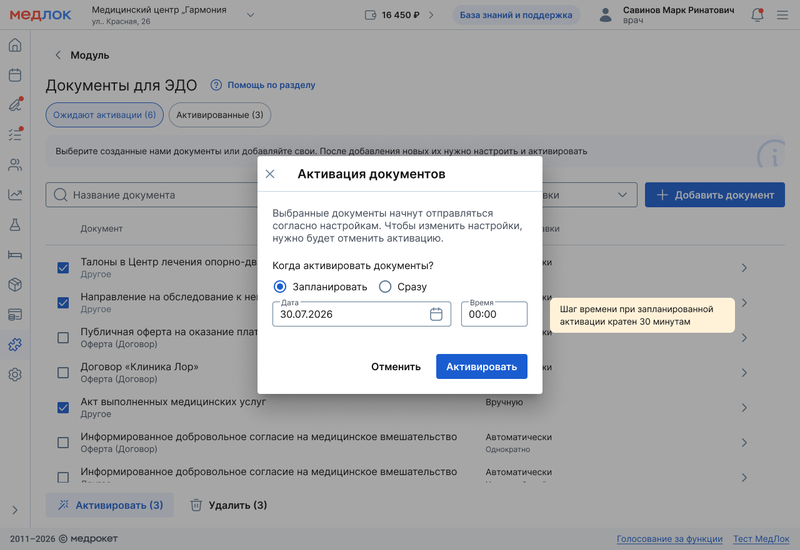Open the modules puzzle icon in sidebar

point(15,344)
